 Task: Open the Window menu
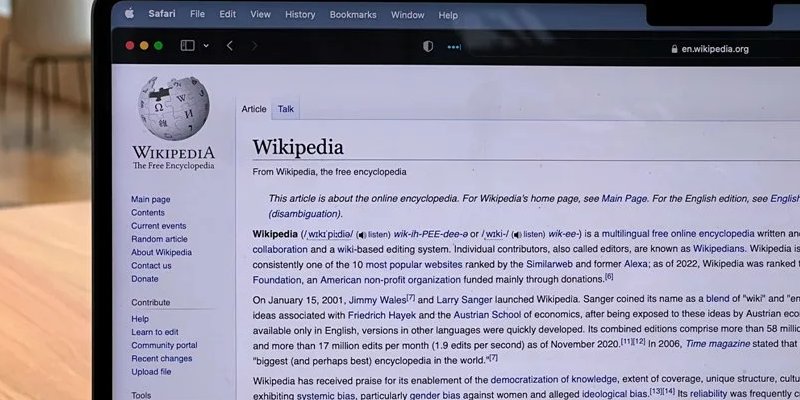[x=408, y=15]
